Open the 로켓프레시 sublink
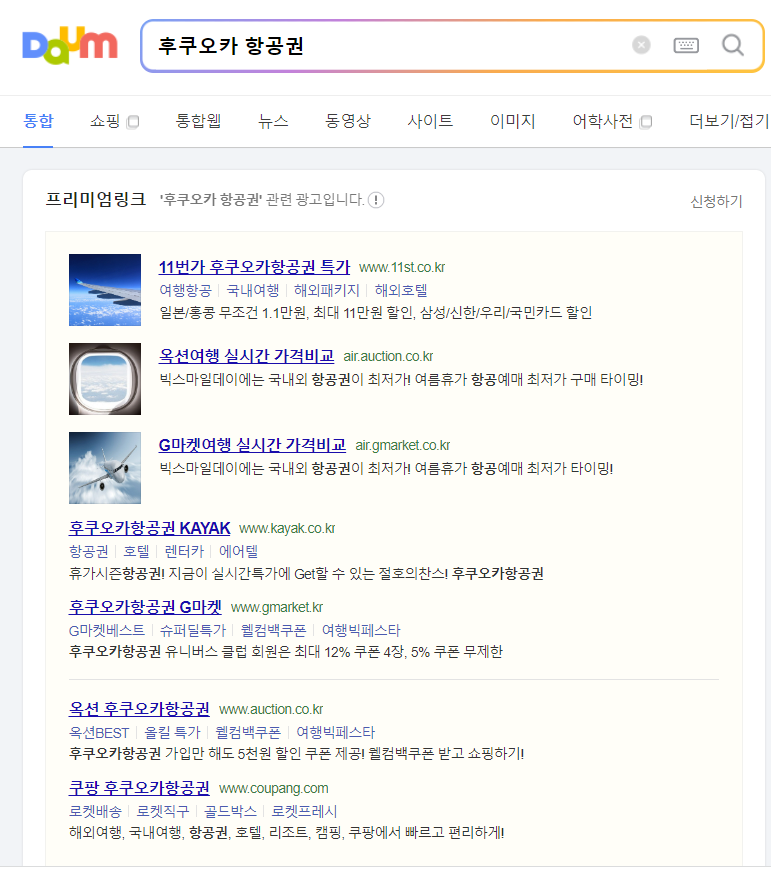This screenshot has width=771, height=869. pos(304,811)
